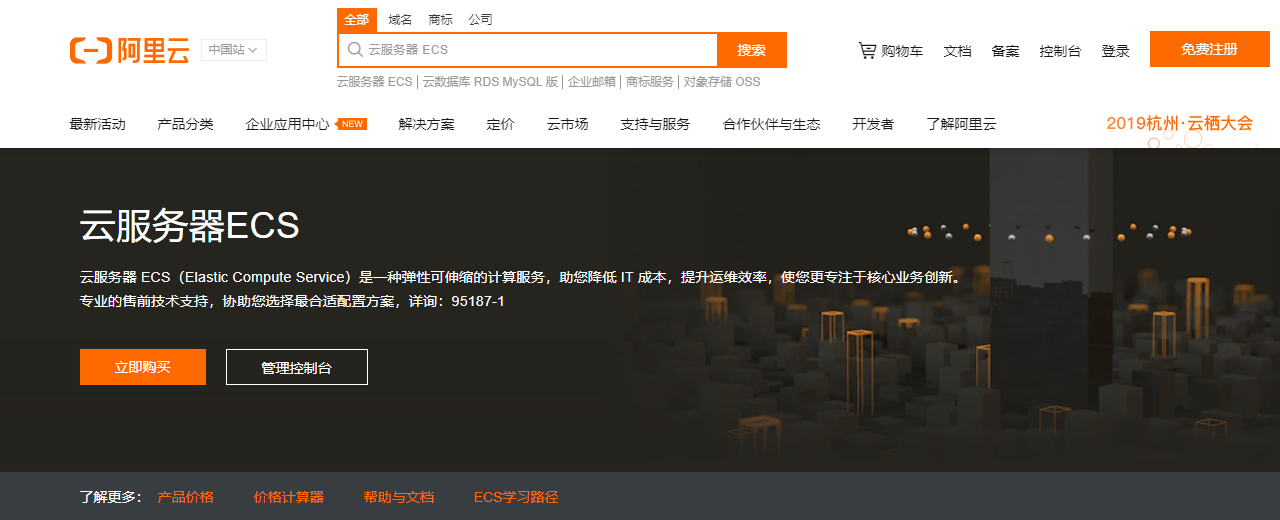Select the 全部 search tab
1280x520 pixels.
357,20
